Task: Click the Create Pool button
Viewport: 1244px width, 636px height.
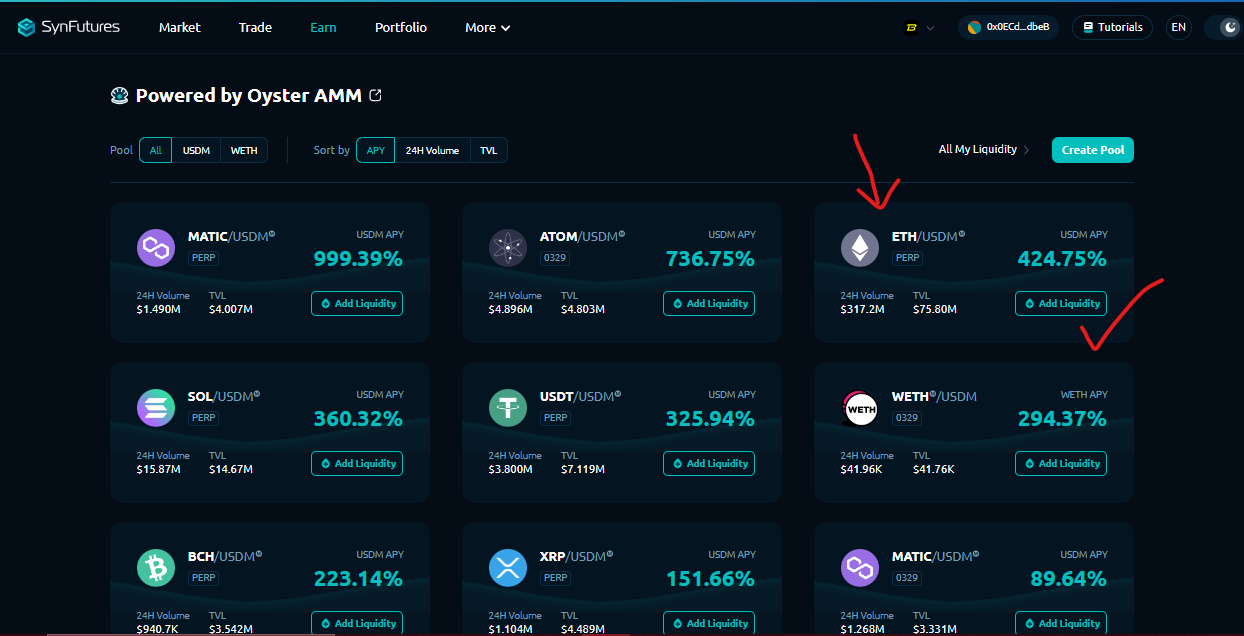Action: (1093, 150)
